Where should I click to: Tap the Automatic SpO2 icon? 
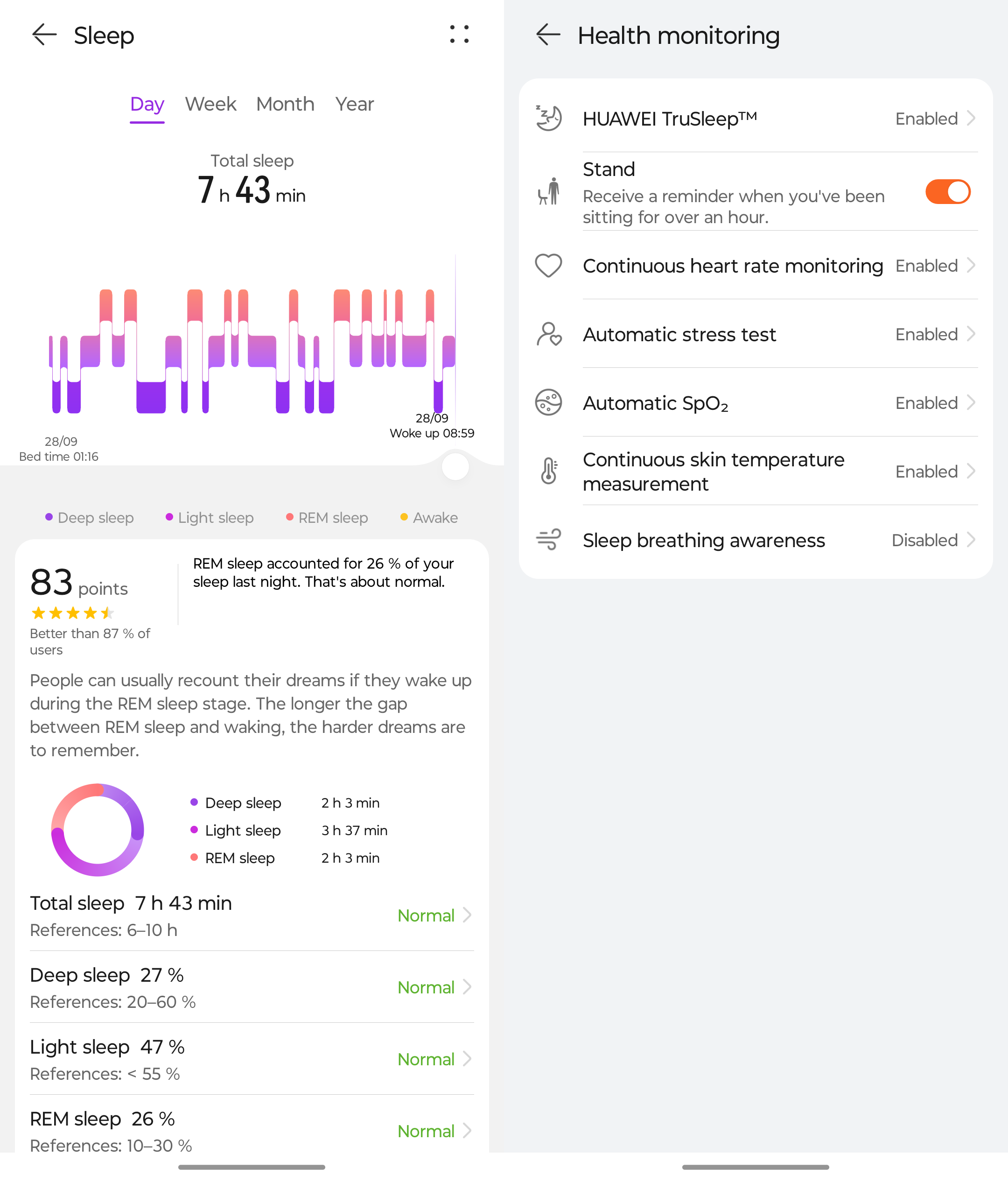pyautogui.click(x=548, y=403)
